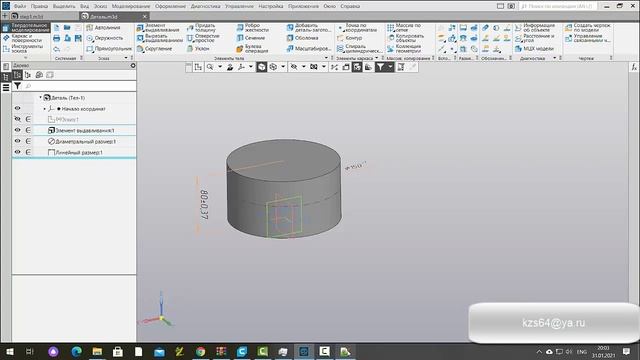640x360 pixels.
Task: Collapse the Деталь (Тел-1) tree node
Action: tap(40, 98)
